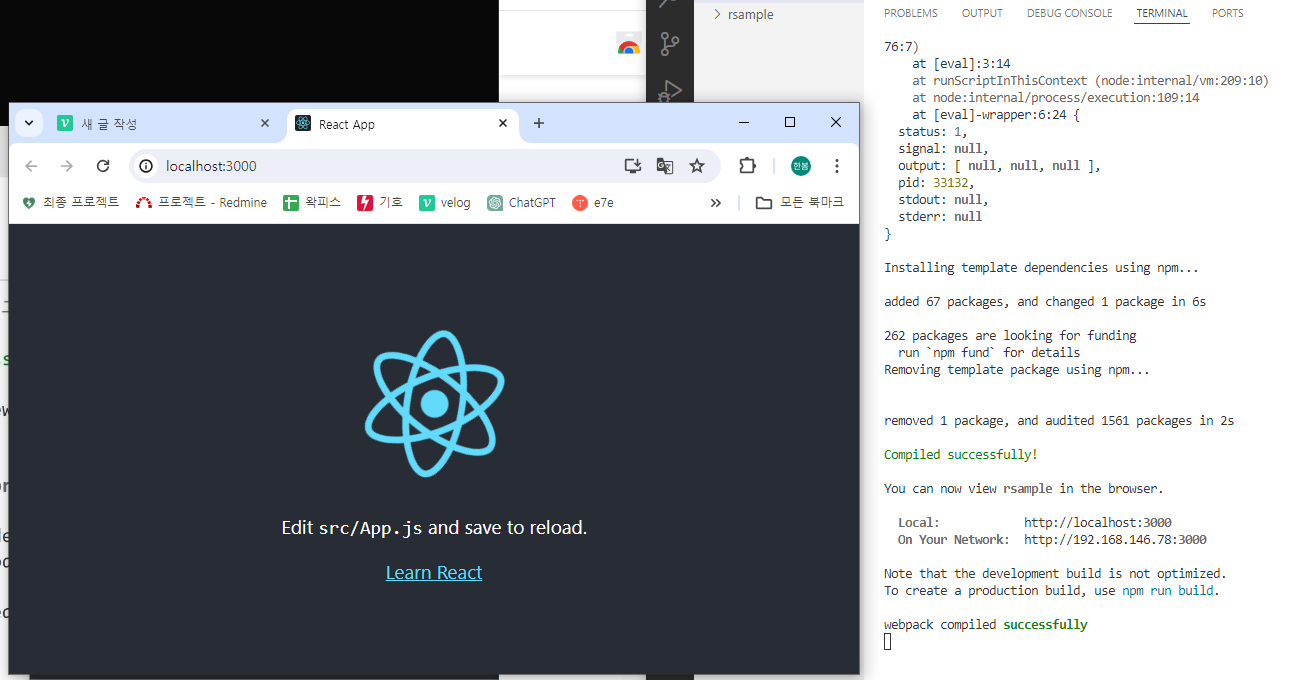The image size is (1308, 680).
Task: Switch to the OUTPUT panel tab
Action: 982,13
